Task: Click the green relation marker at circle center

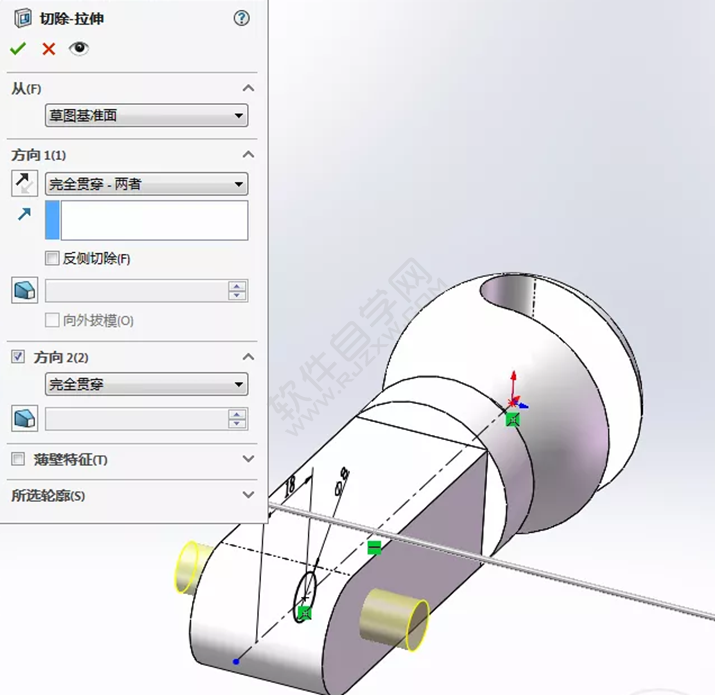Action: (304, 613)
